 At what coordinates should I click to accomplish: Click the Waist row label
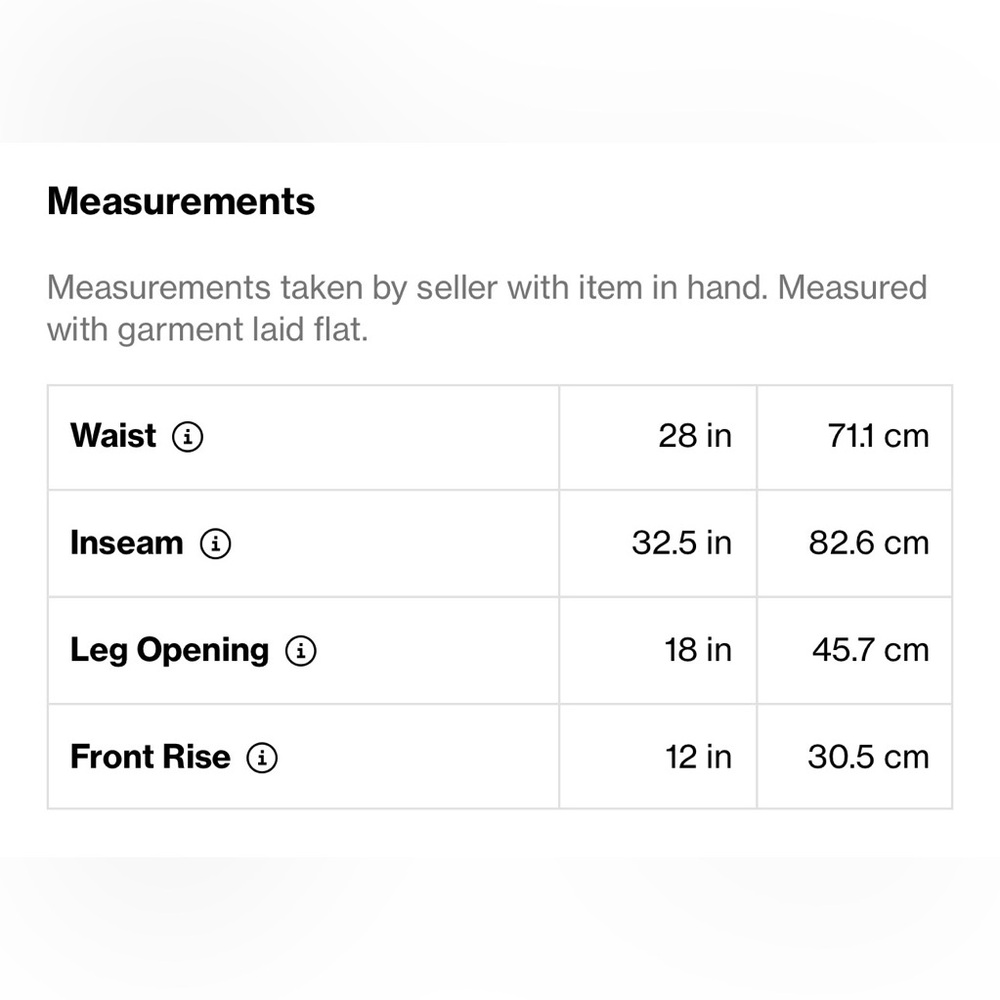pyautogui.click(x=113, y=437)
